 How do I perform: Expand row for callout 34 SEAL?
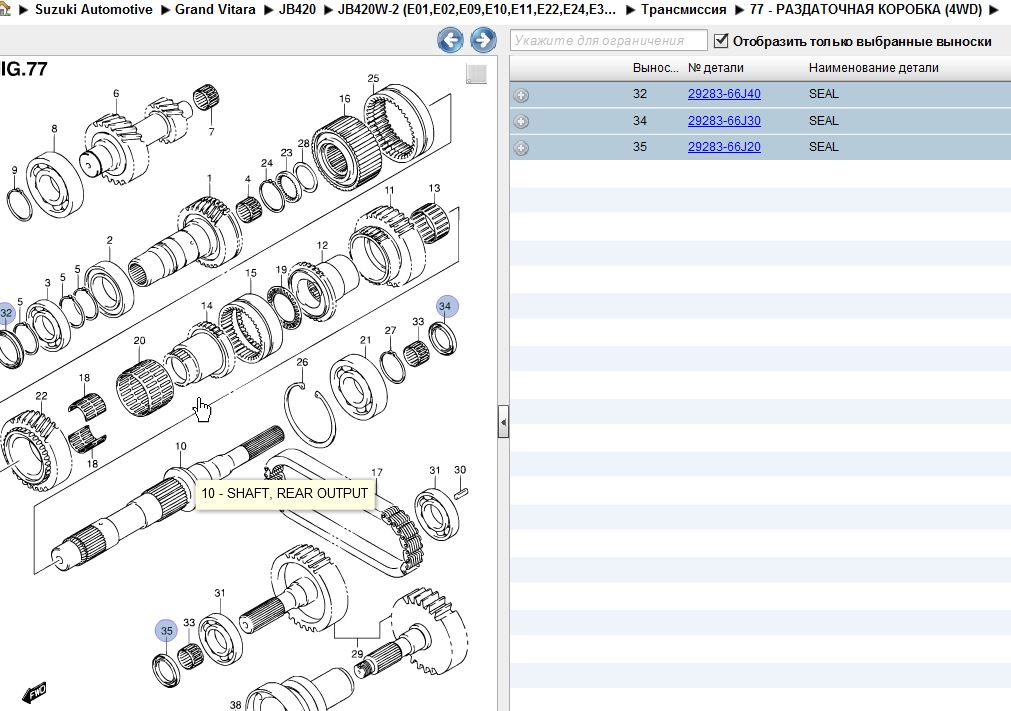coord(521,121)
